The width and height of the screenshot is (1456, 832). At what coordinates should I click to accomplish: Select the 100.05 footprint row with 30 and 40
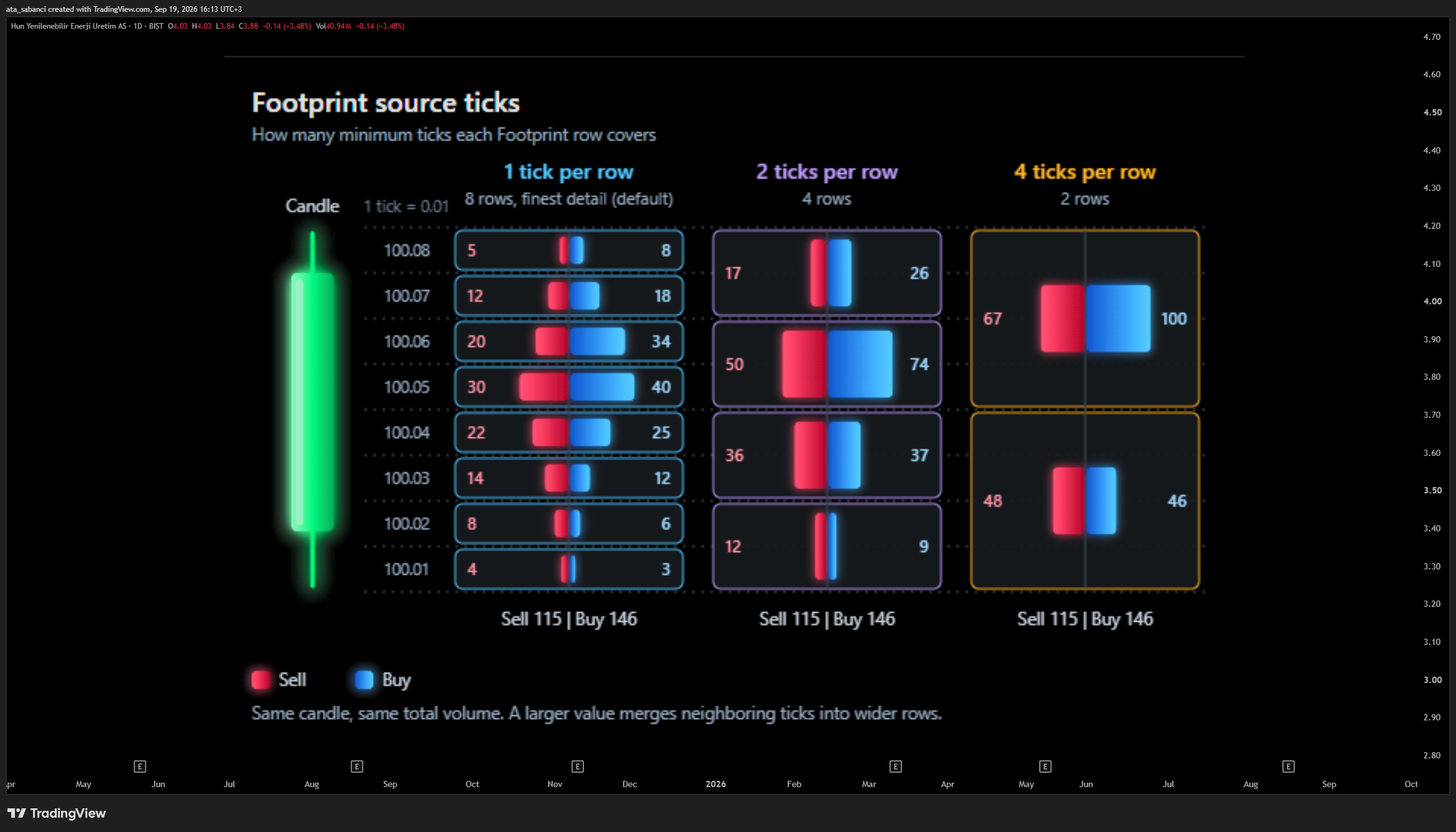coord(569,387)
